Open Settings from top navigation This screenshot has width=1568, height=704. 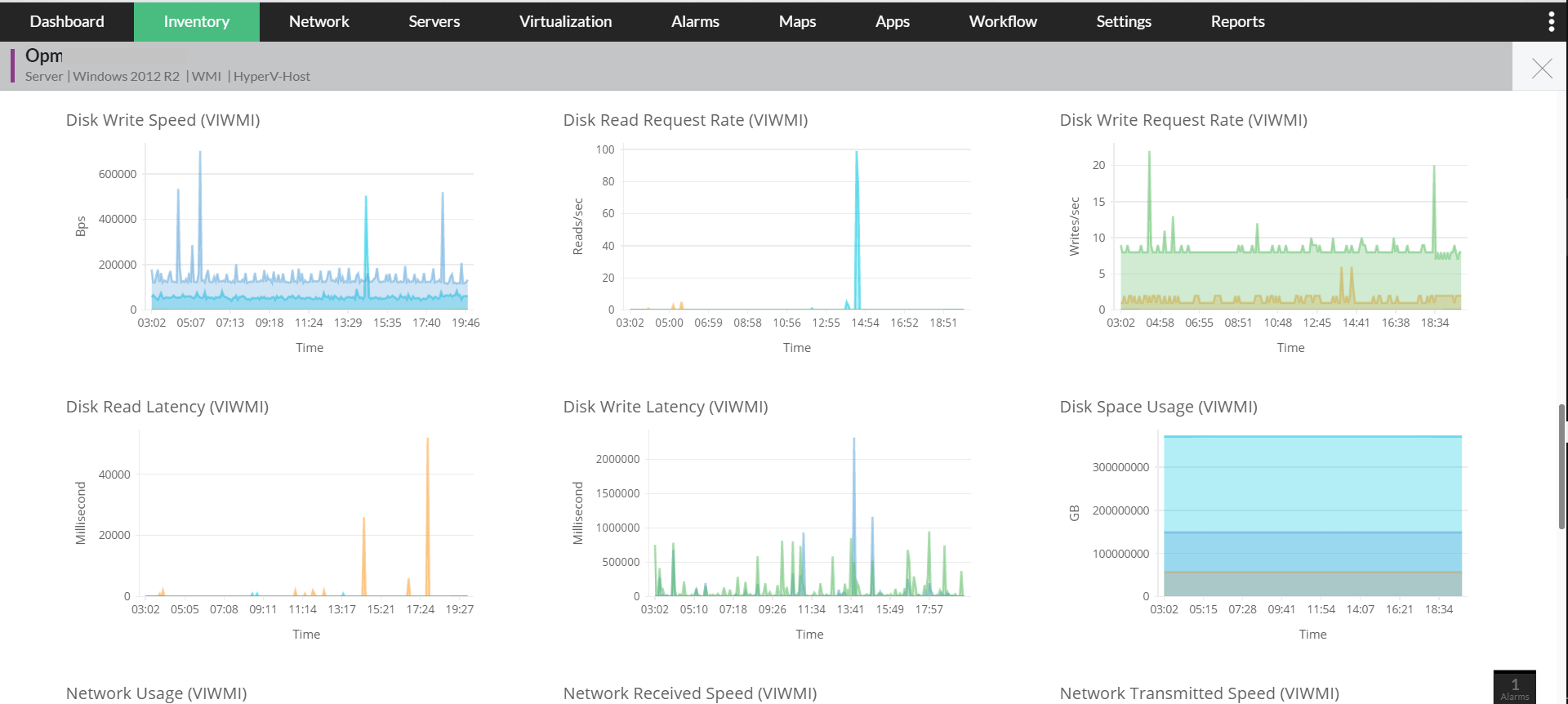coord(1124,21)
